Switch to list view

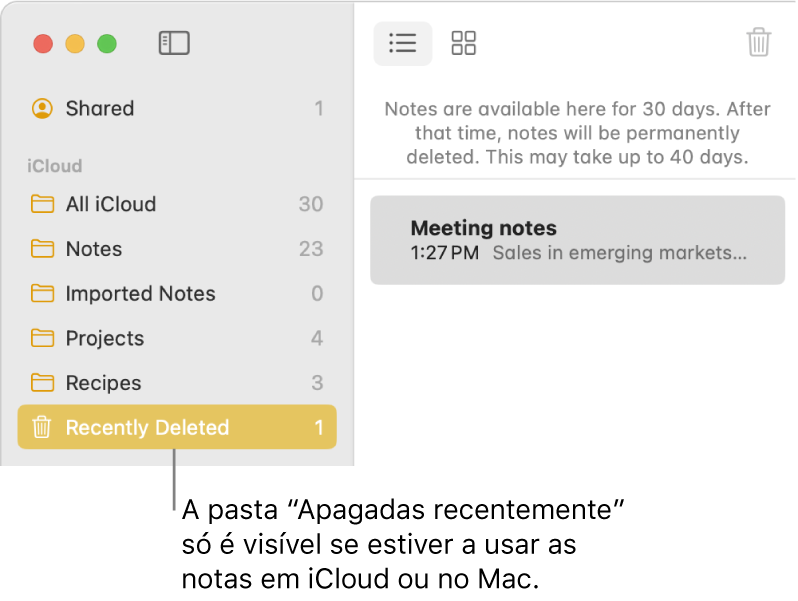[x=402, y=43]
